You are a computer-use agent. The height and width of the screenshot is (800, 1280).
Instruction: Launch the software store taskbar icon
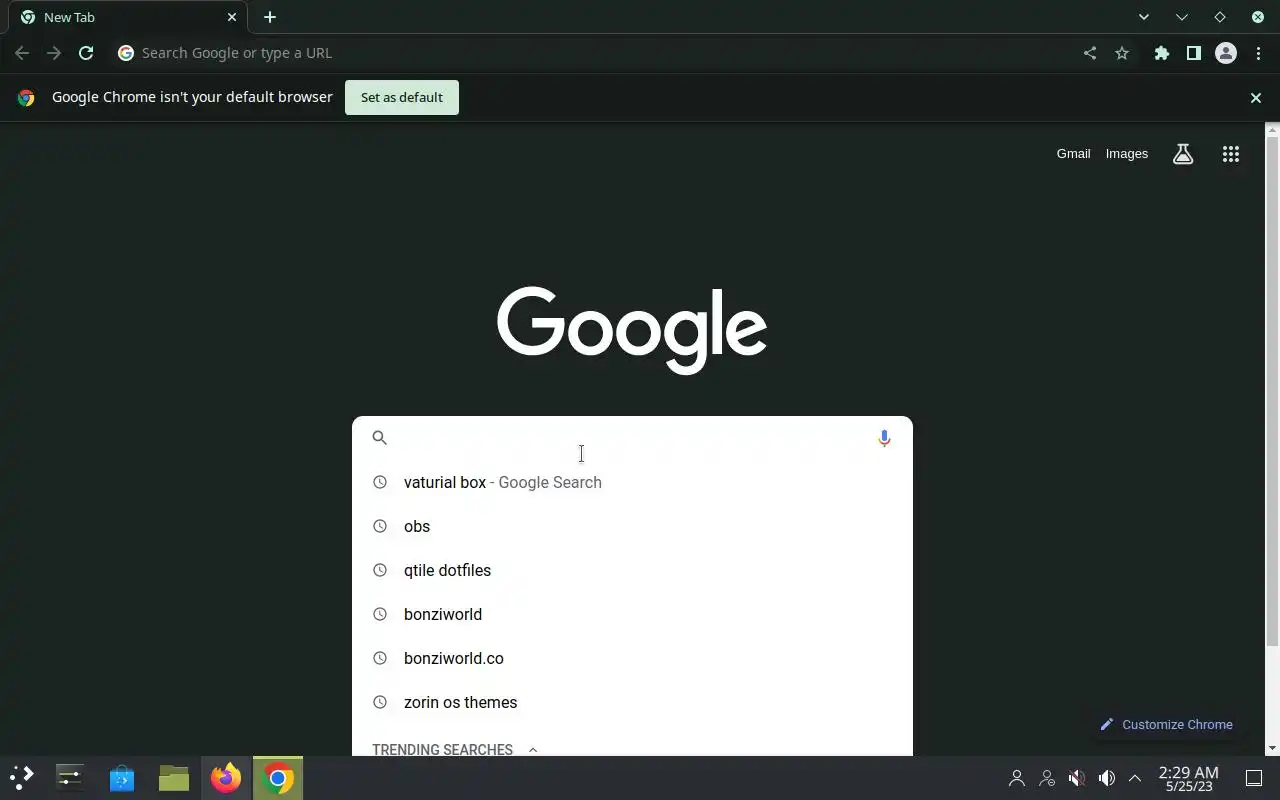122,778
